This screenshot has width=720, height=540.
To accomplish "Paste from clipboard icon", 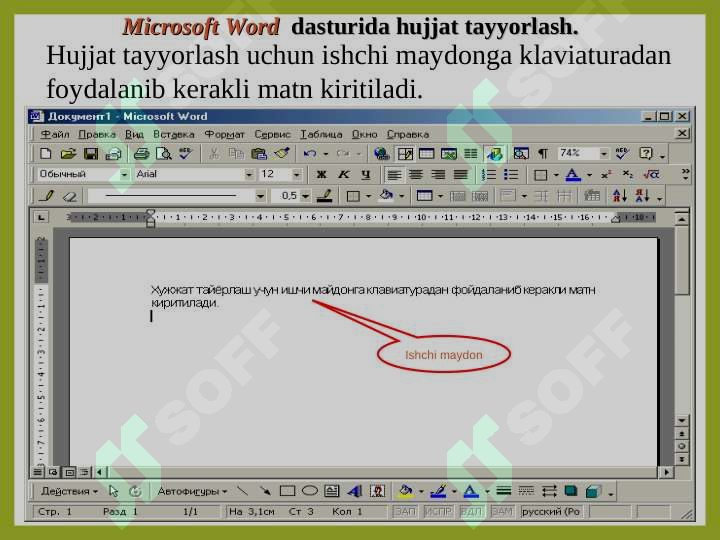I will pos(259,153).
